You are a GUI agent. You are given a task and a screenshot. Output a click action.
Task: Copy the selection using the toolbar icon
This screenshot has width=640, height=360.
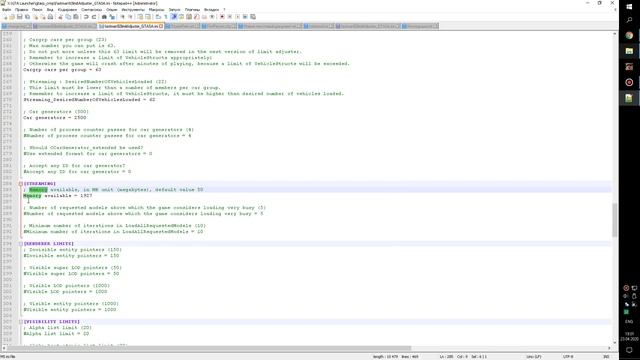[68, 17]
